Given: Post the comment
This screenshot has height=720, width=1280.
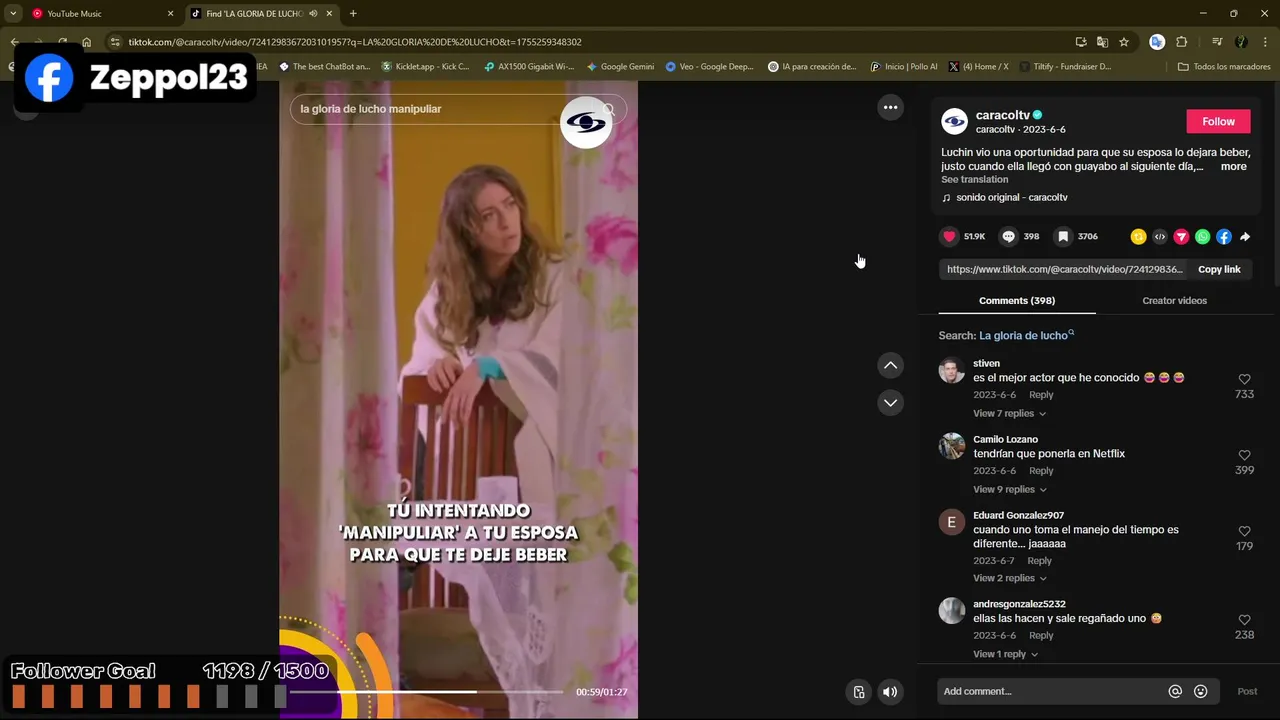Looking at the screenshot, I should 1247,691.
